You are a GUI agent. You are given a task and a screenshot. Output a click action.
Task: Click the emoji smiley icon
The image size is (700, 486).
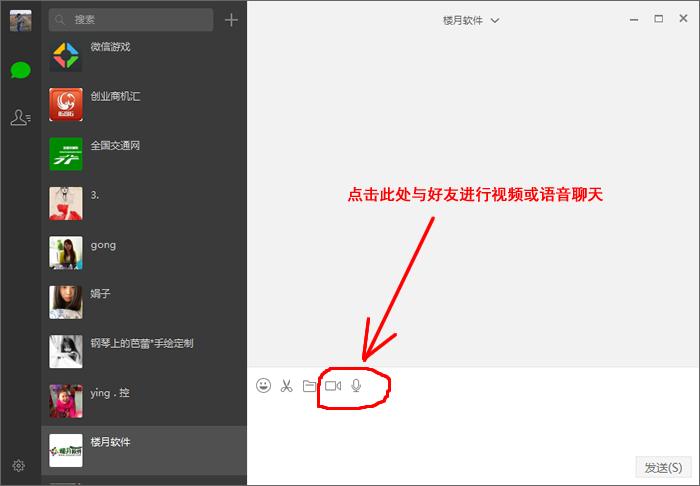pos(264,385)
